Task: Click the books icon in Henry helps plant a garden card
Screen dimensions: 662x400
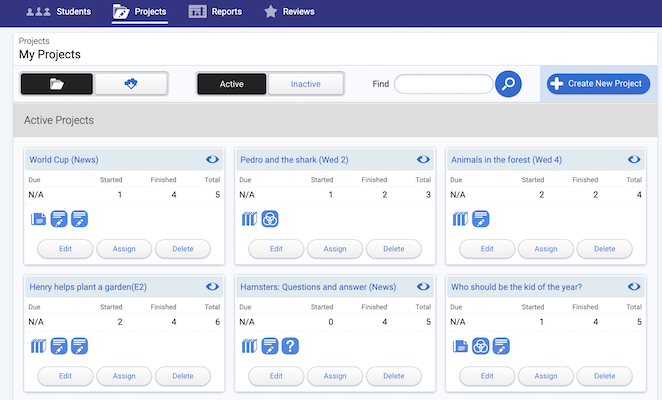Action: 39,346
